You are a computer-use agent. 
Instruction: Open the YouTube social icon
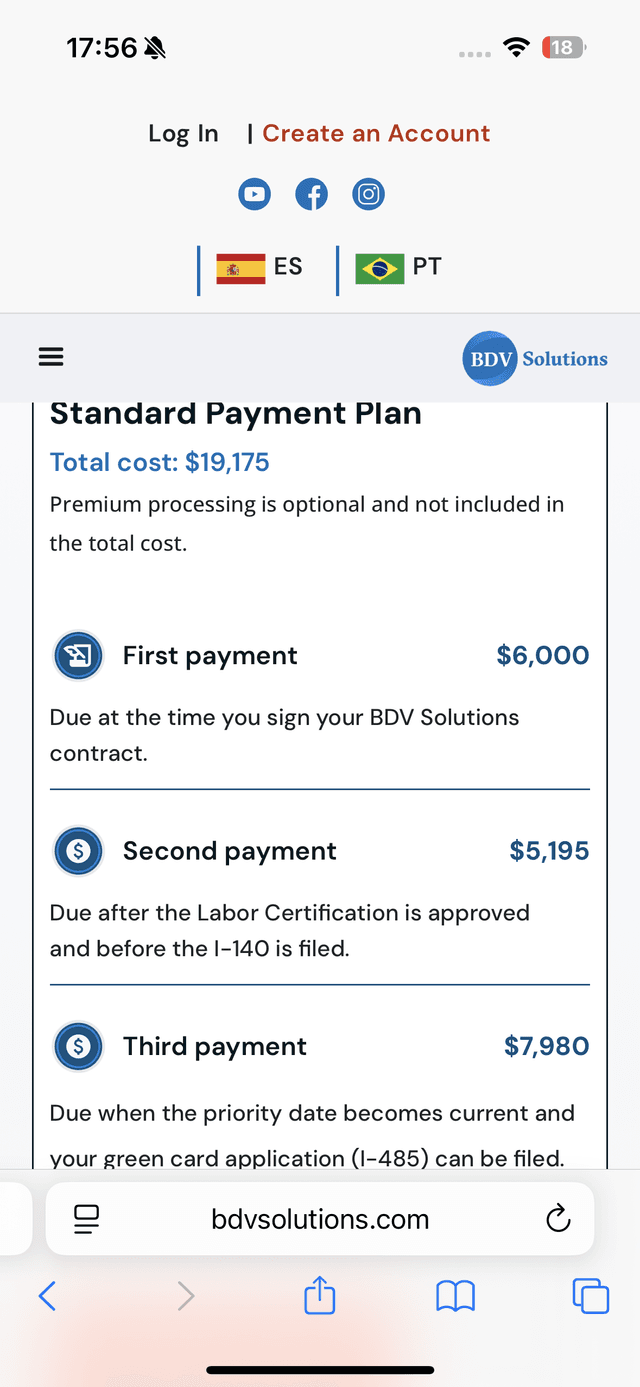coord(255,194)
